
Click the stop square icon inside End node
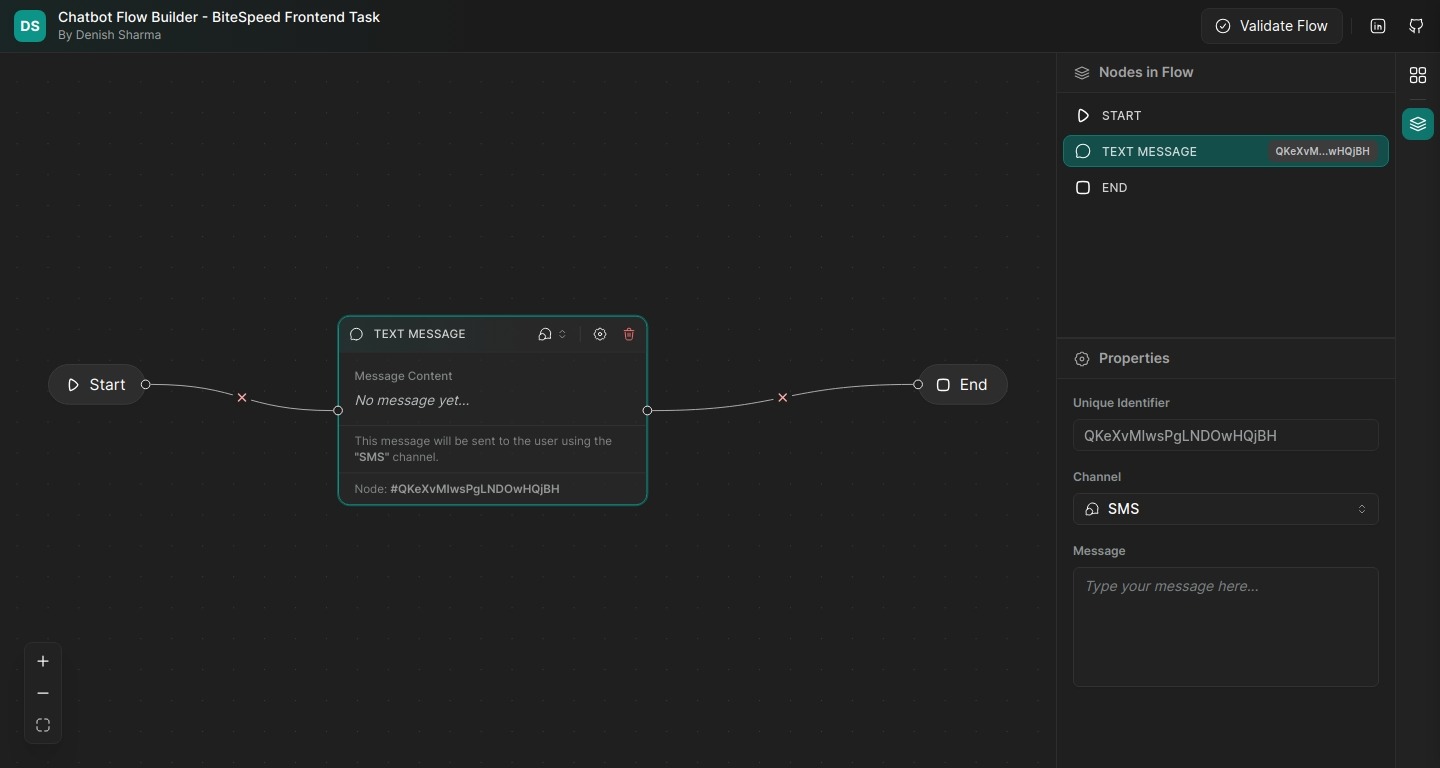click(x=943, y=385)
